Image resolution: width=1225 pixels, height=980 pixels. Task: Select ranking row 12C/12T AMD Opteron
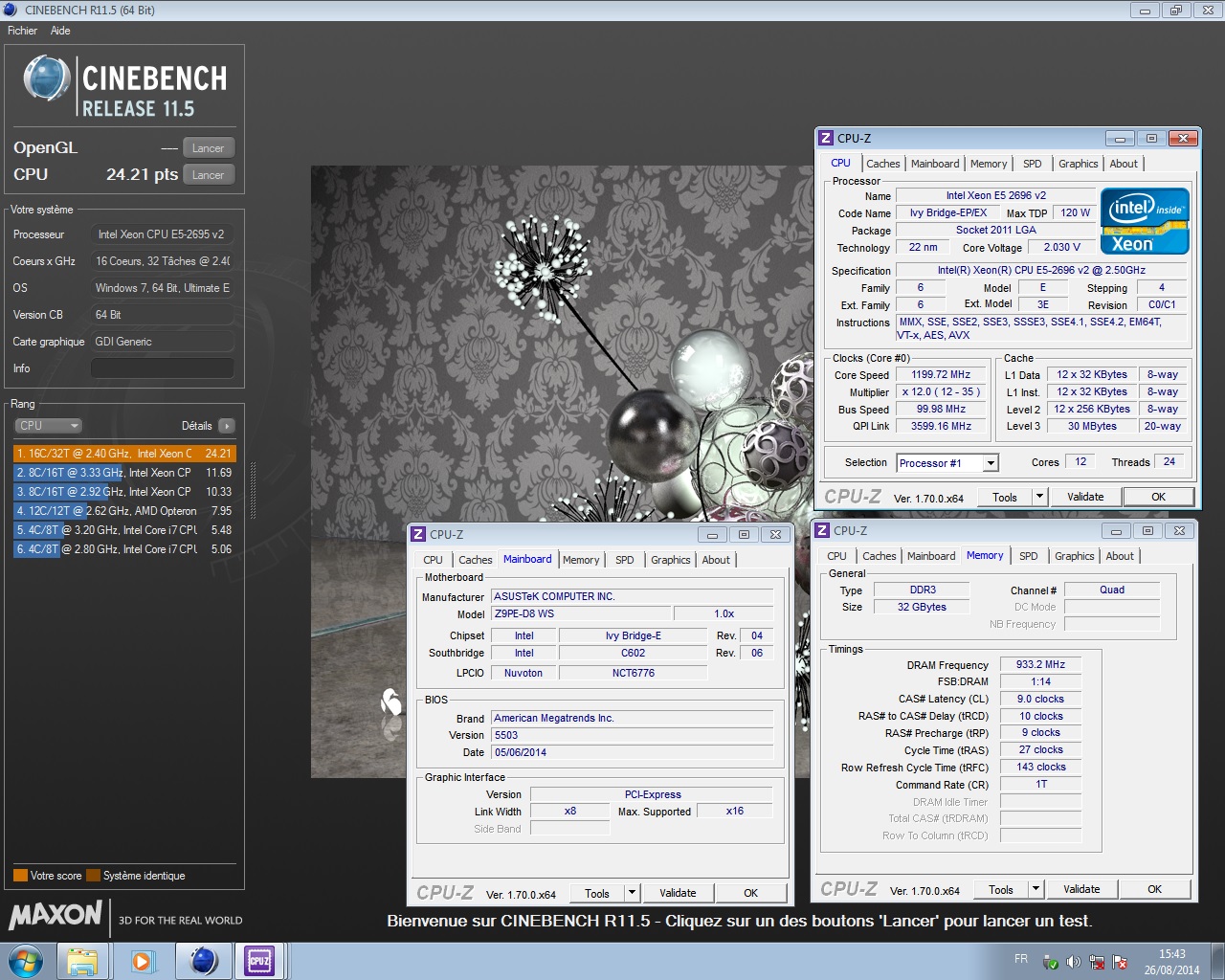click(124, 511)
